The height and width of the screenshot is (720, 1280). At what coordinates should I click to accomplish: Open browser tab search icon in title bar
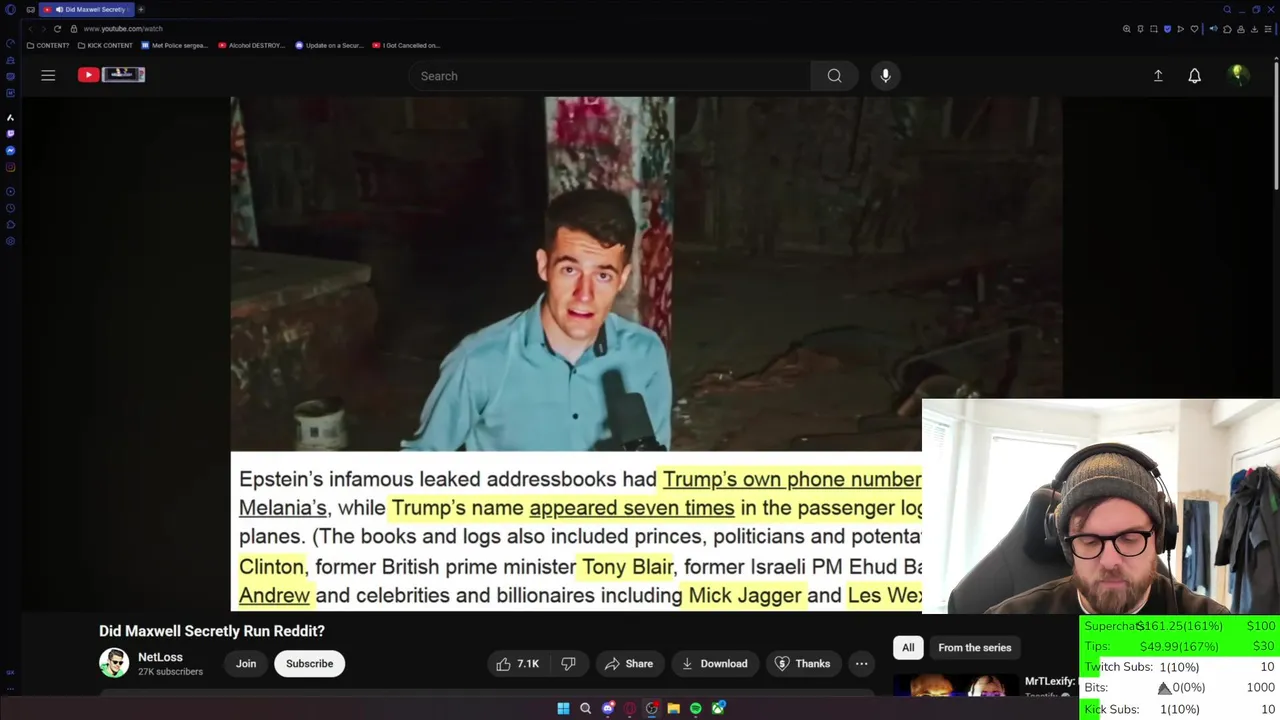click(1227, 10)
